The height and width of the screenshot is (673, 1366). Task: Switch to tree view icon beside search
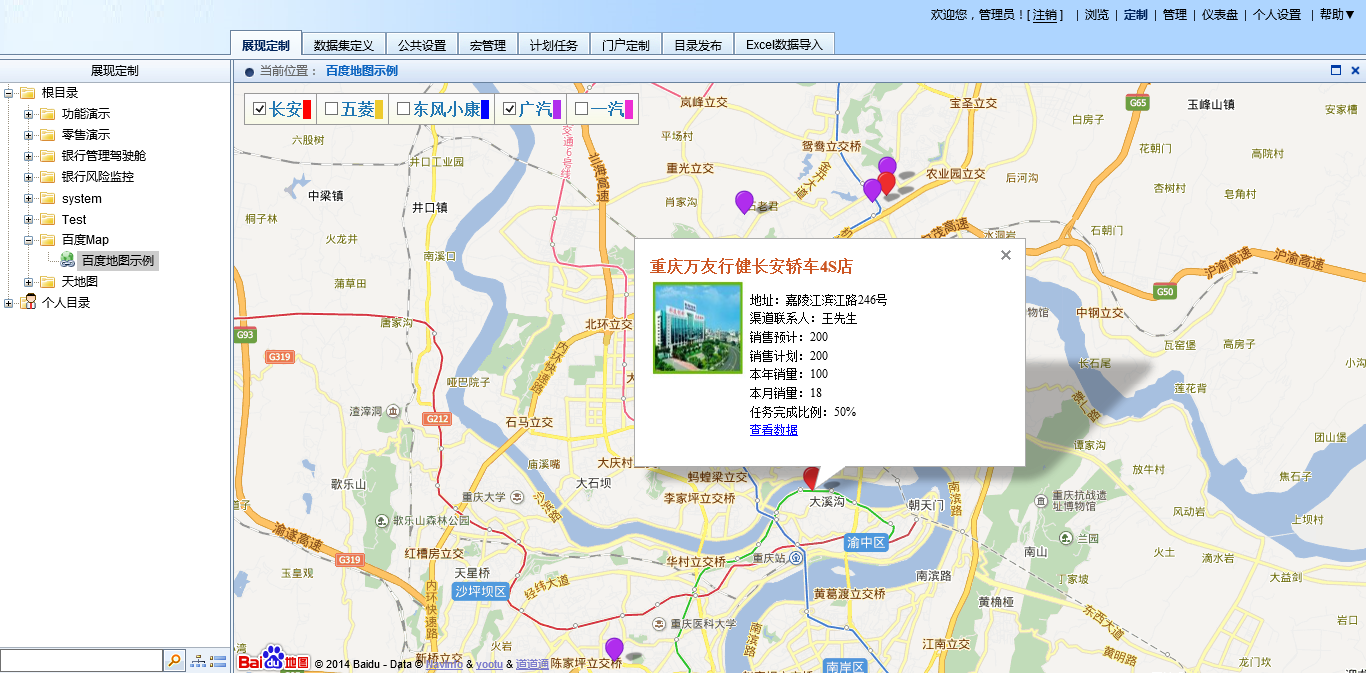(198, 661)
